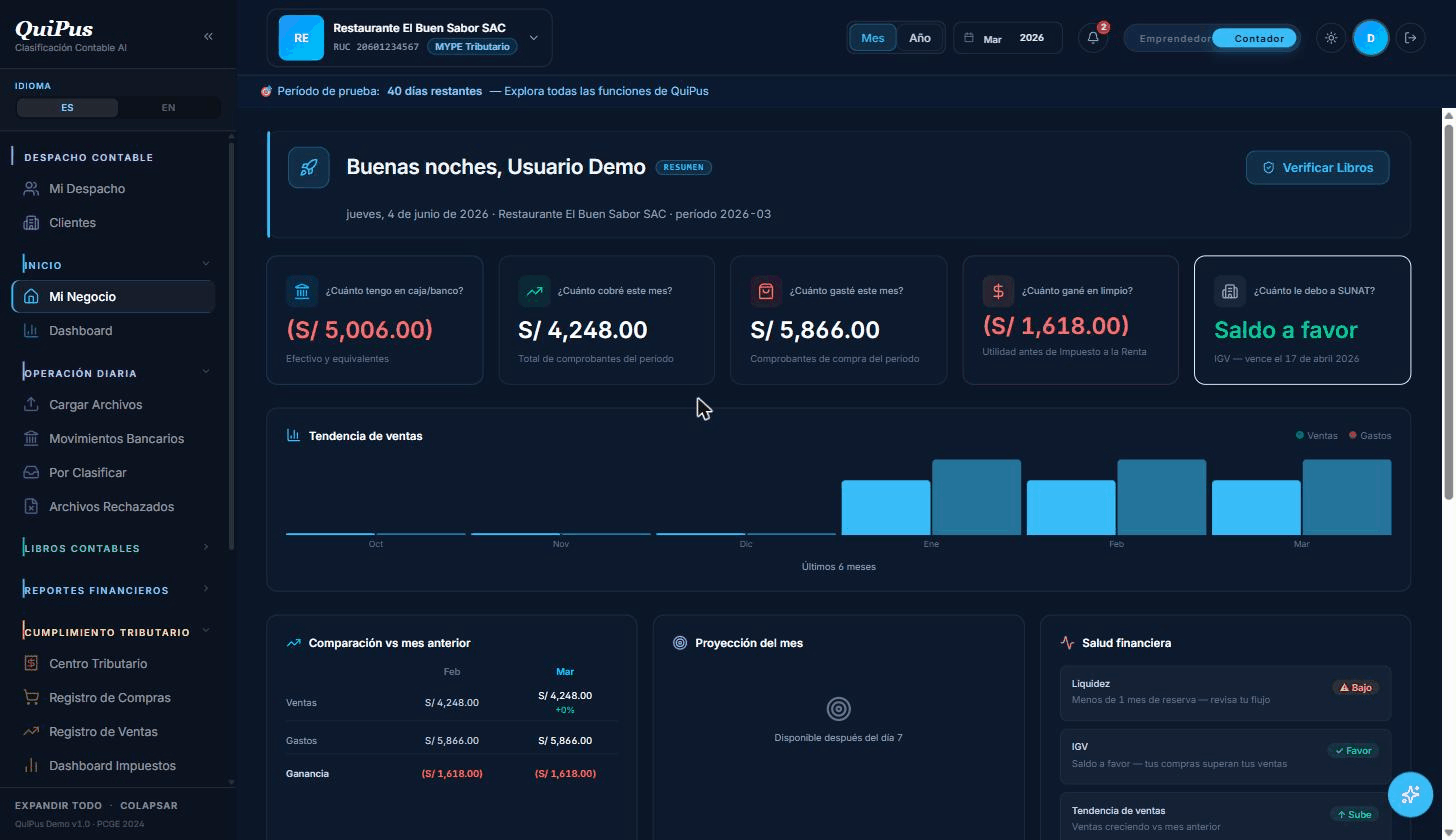Image resolution: width=1456 pixels, height=840 pixels.
Task: Collapse the sidebar with double-chevron icon
Action: tap(208, 36)
